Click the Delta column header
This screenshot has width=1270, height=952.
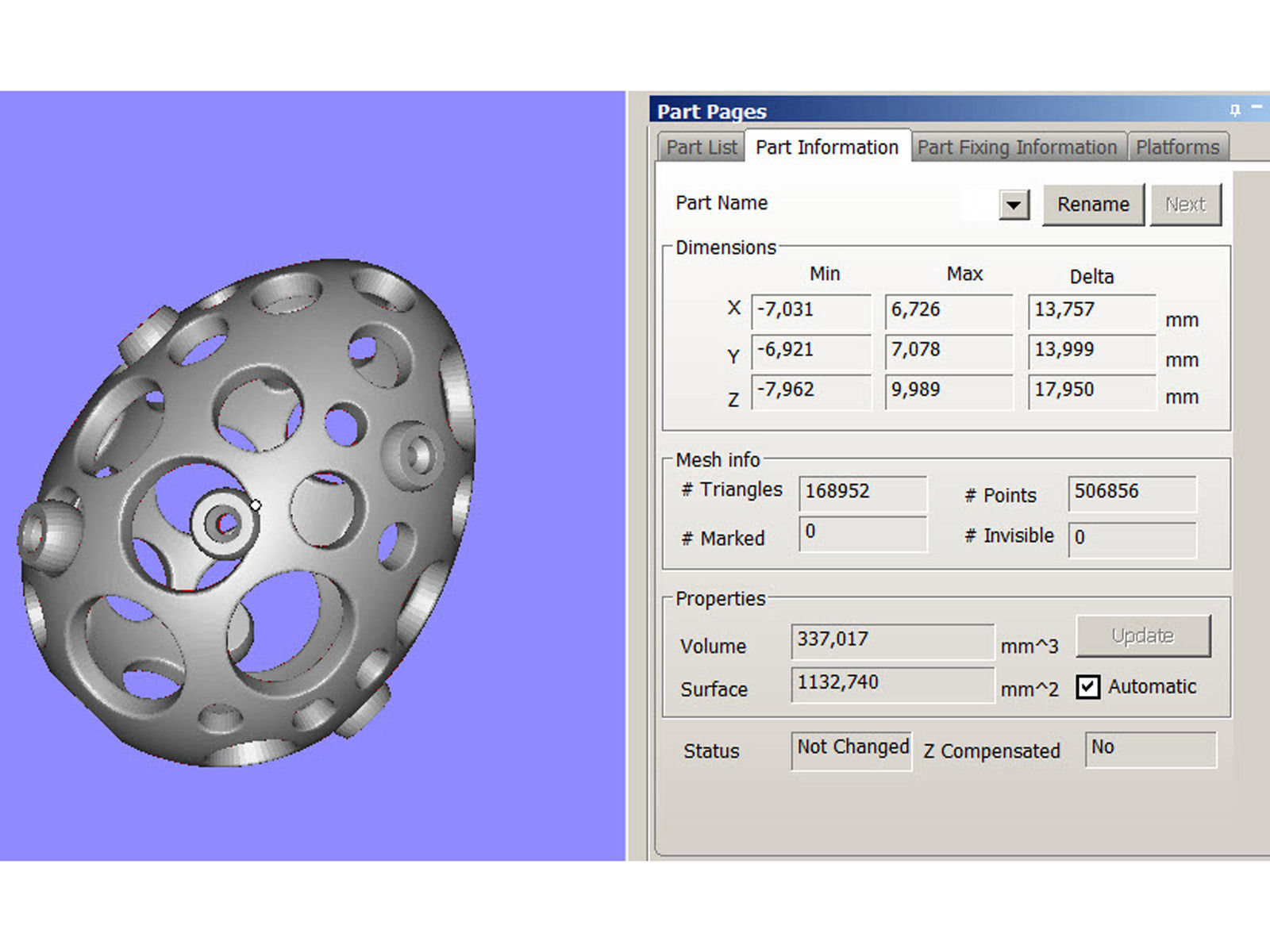1091,277
